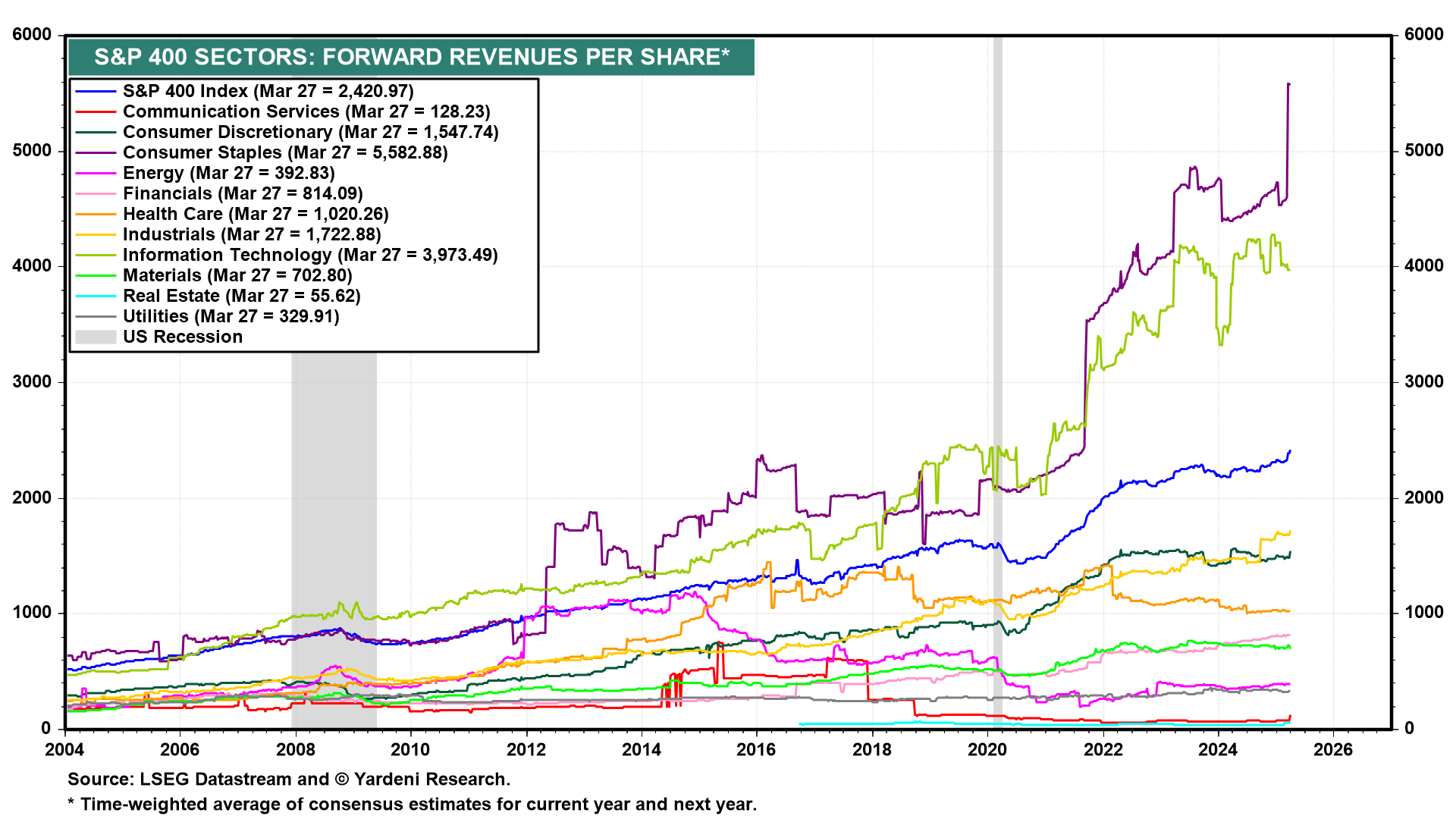The width and height of the screenshot is (1456, 819).
Task: Click the 2016 x-axis year label
Action: pos(756,750)
